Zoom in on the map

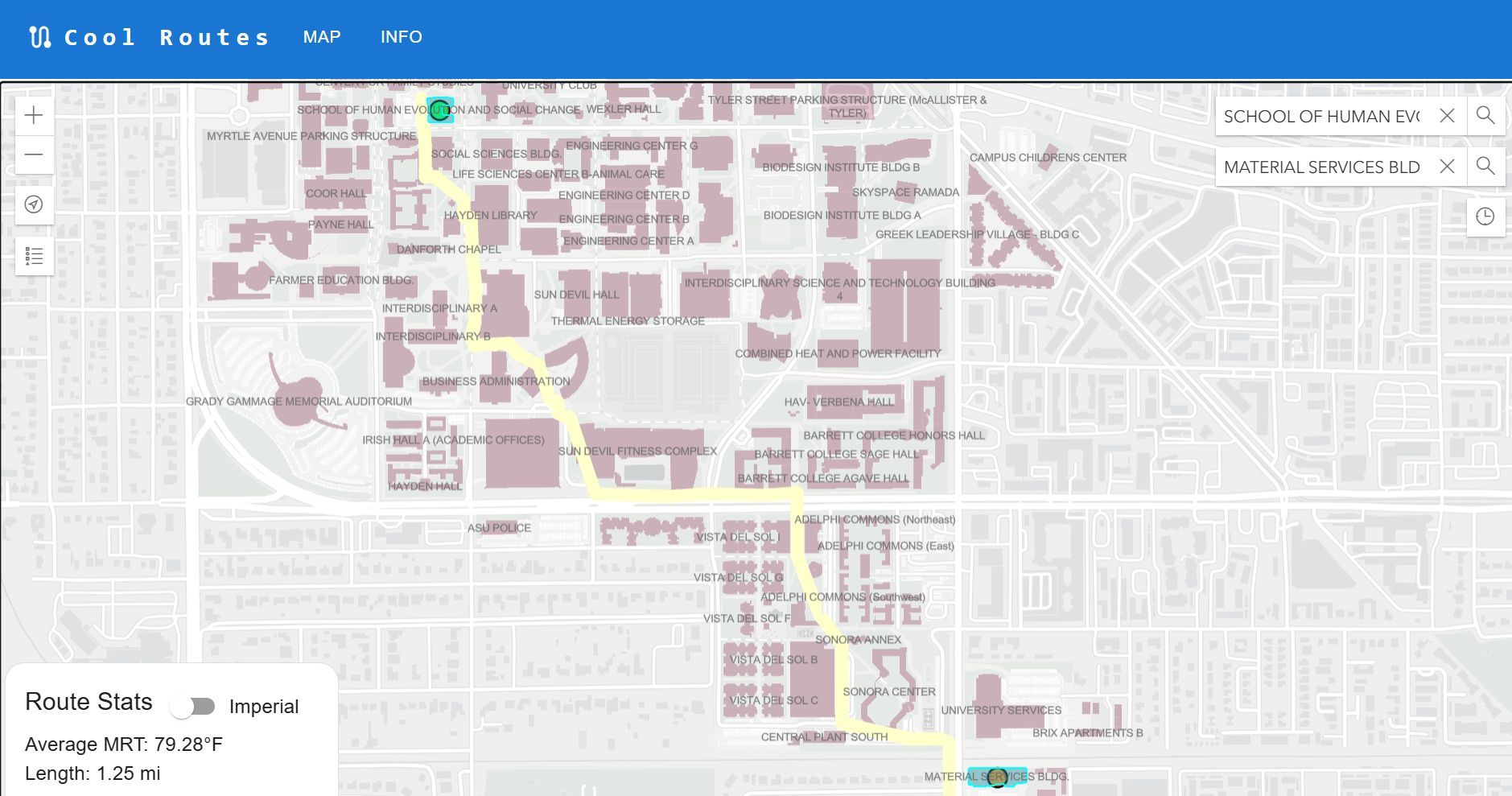click(34, 116)
